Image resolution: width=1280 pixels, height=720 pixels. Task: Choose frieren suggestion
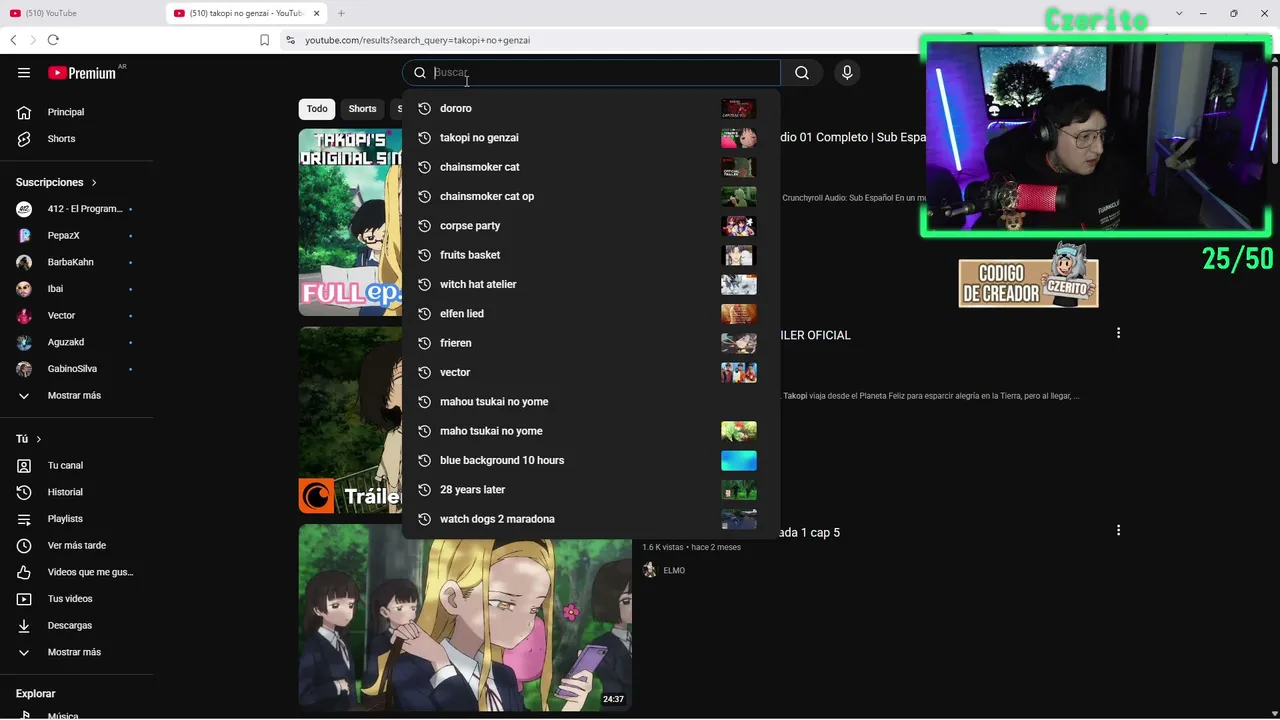[x=591, y=343]
